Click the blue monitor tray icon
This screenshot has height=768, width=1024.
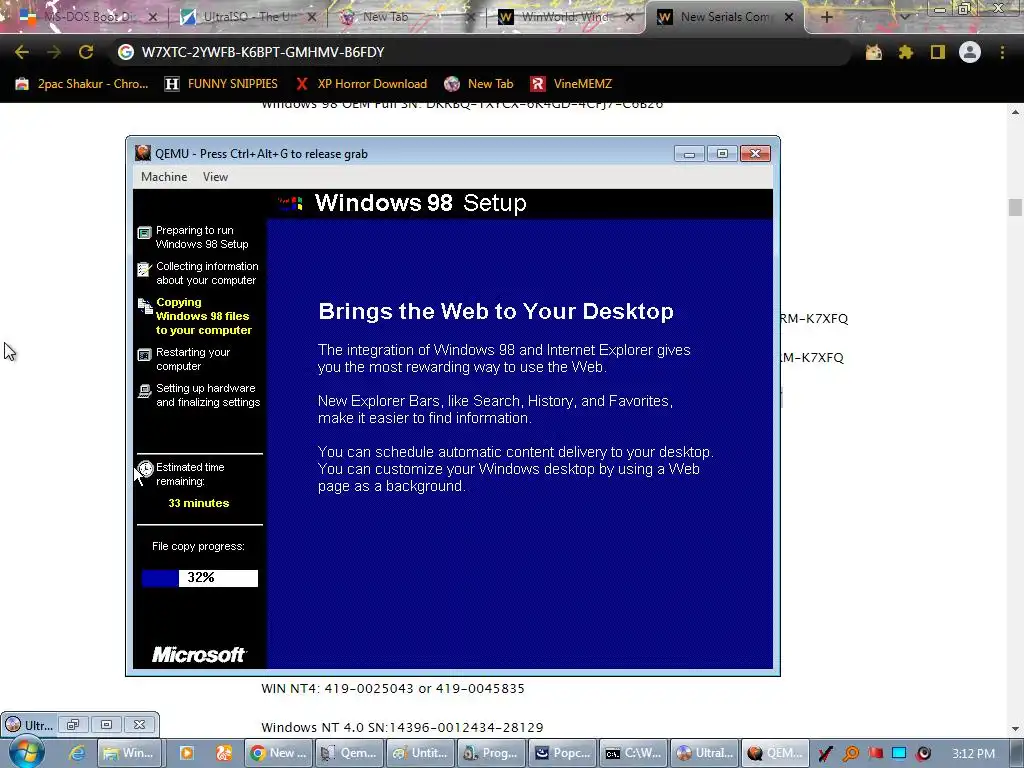[x=899, y=754]
